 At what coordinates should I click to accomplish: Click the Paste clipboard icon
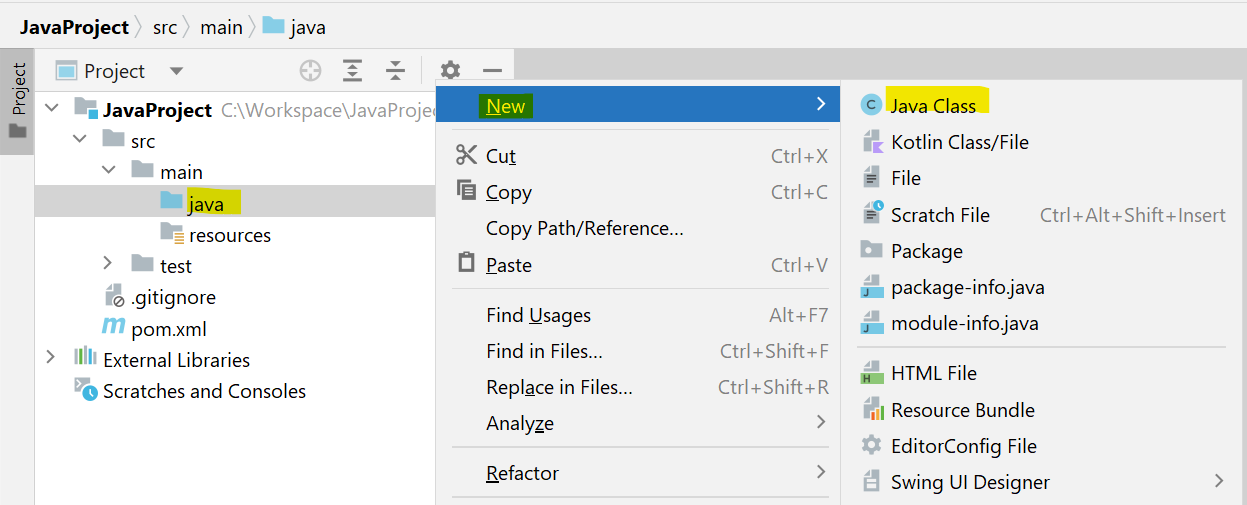pos(466,264)
